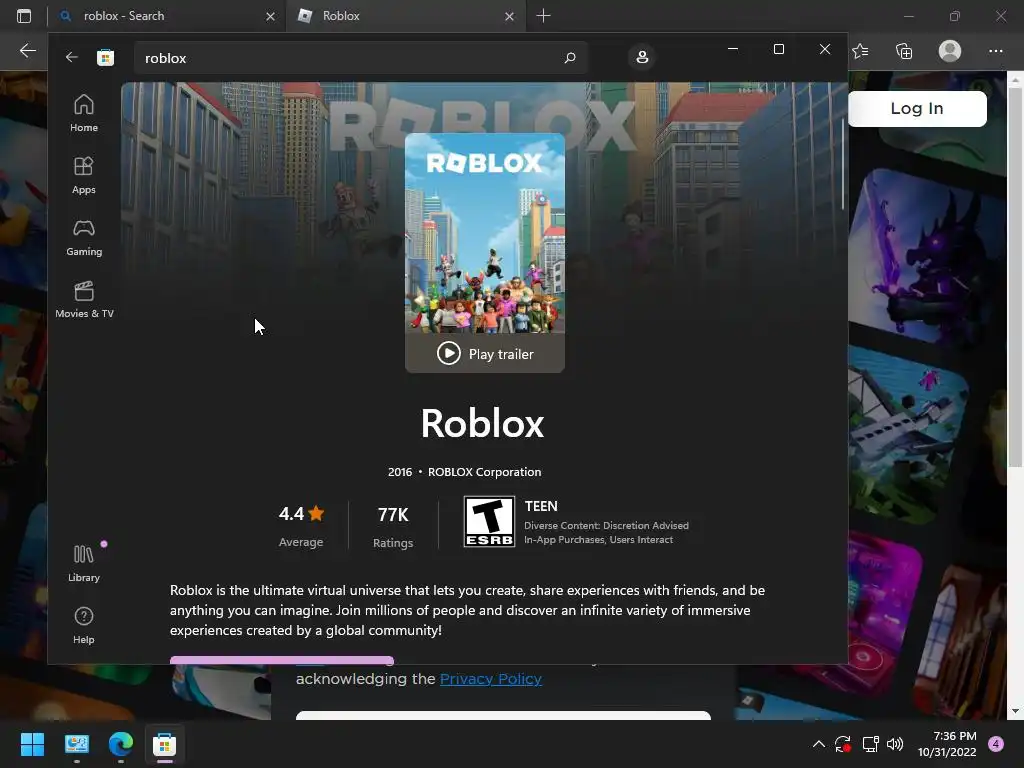Image resolution: width=1024 pixels, height=768 pixels.
Task: Click the partly visible purple Get button
Action: click(281, 660)
